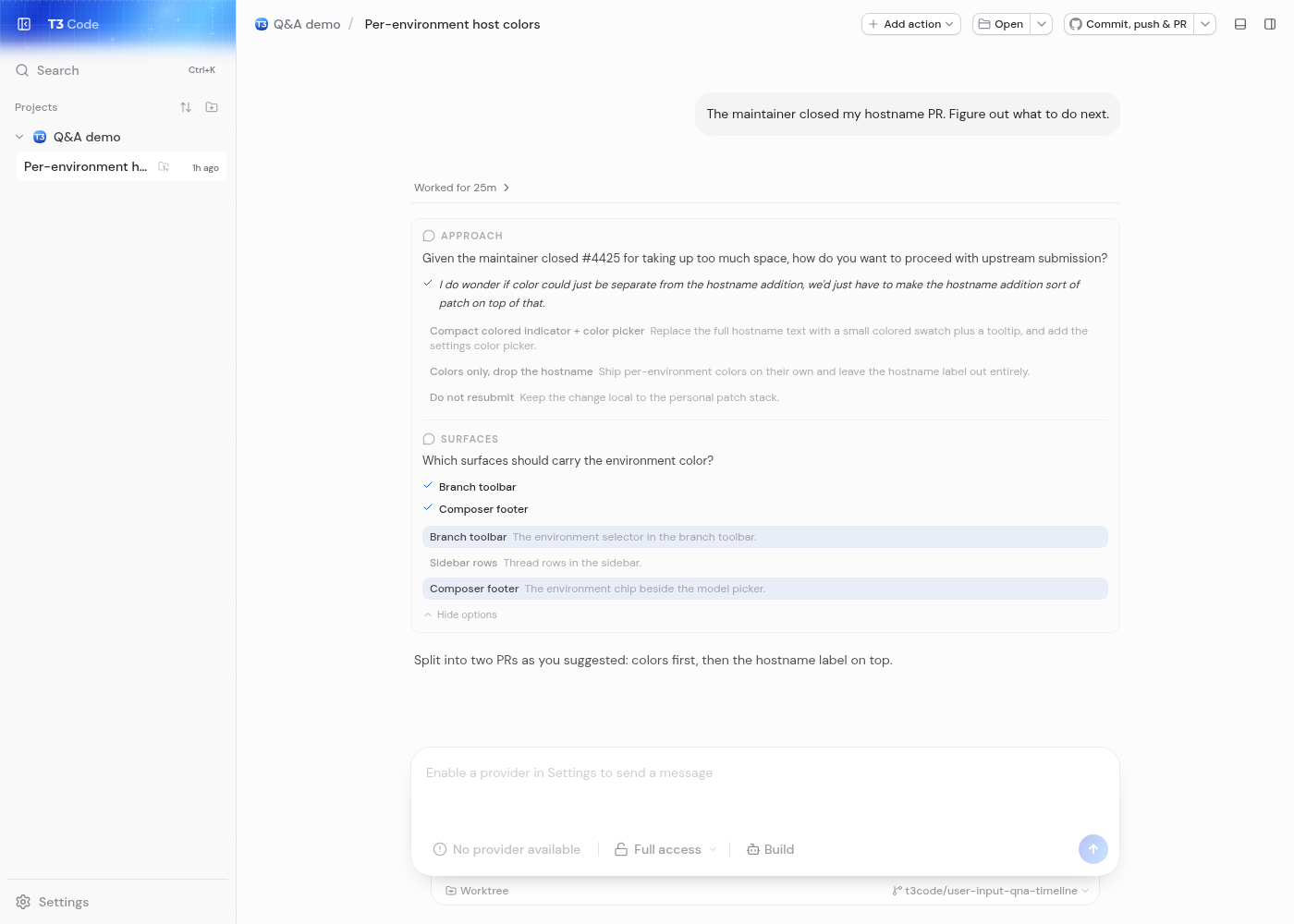Click the search magnifier icon
Image resolution: width=1294 pixels, height=924 pixels.
(22, 70)
